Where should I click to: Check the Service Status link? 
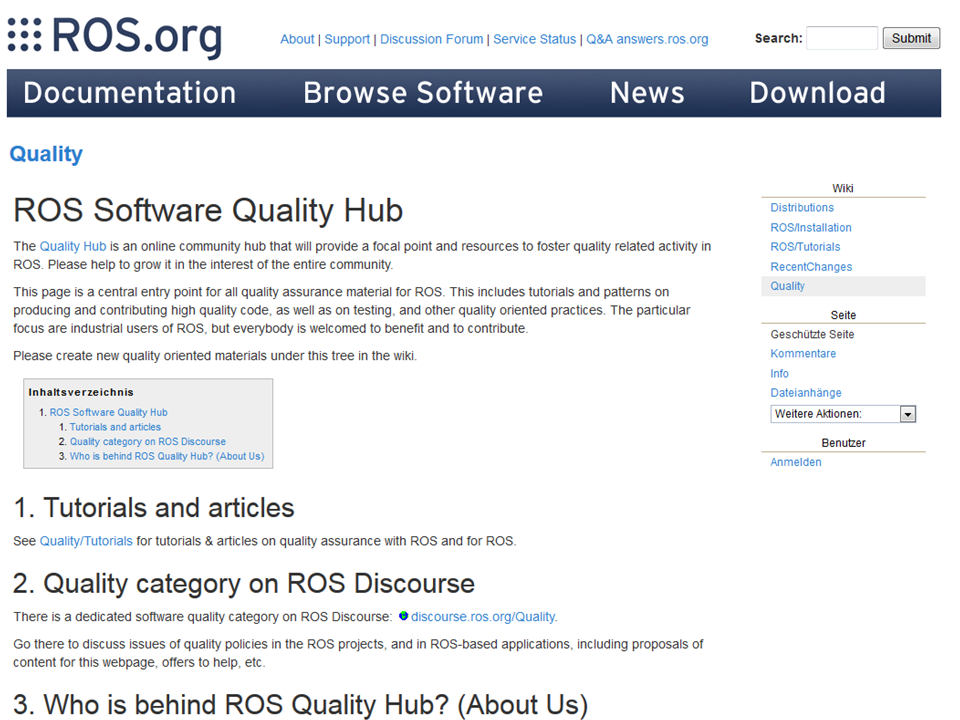534,39
